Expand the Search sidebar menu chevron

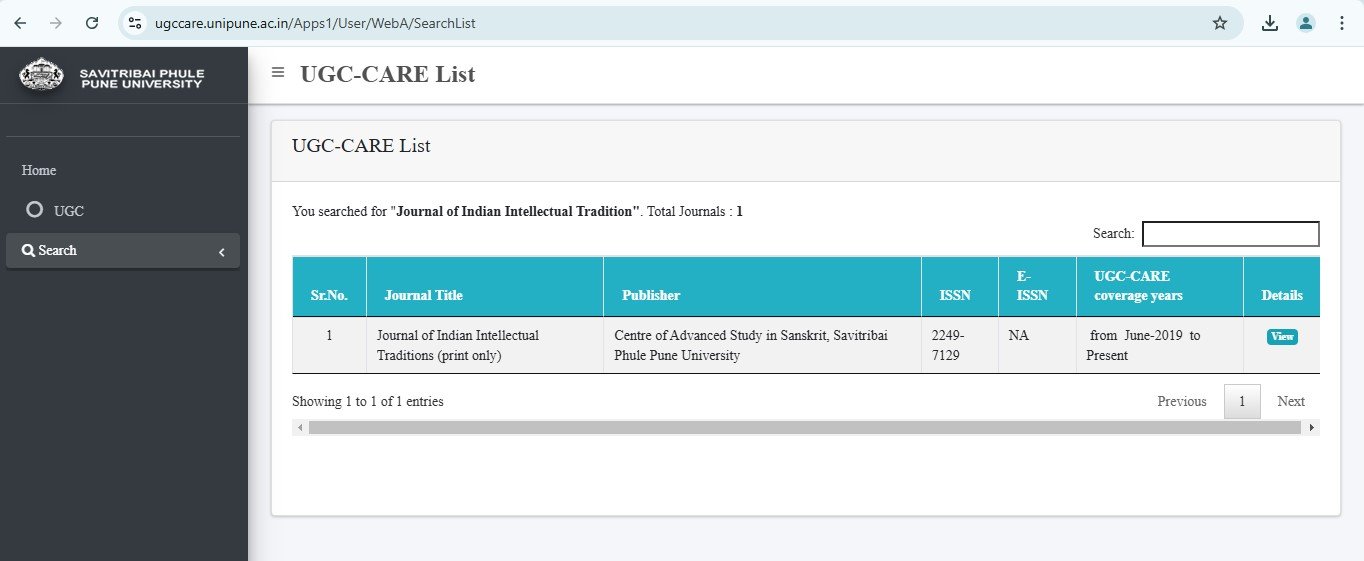[x=222, y=252]
